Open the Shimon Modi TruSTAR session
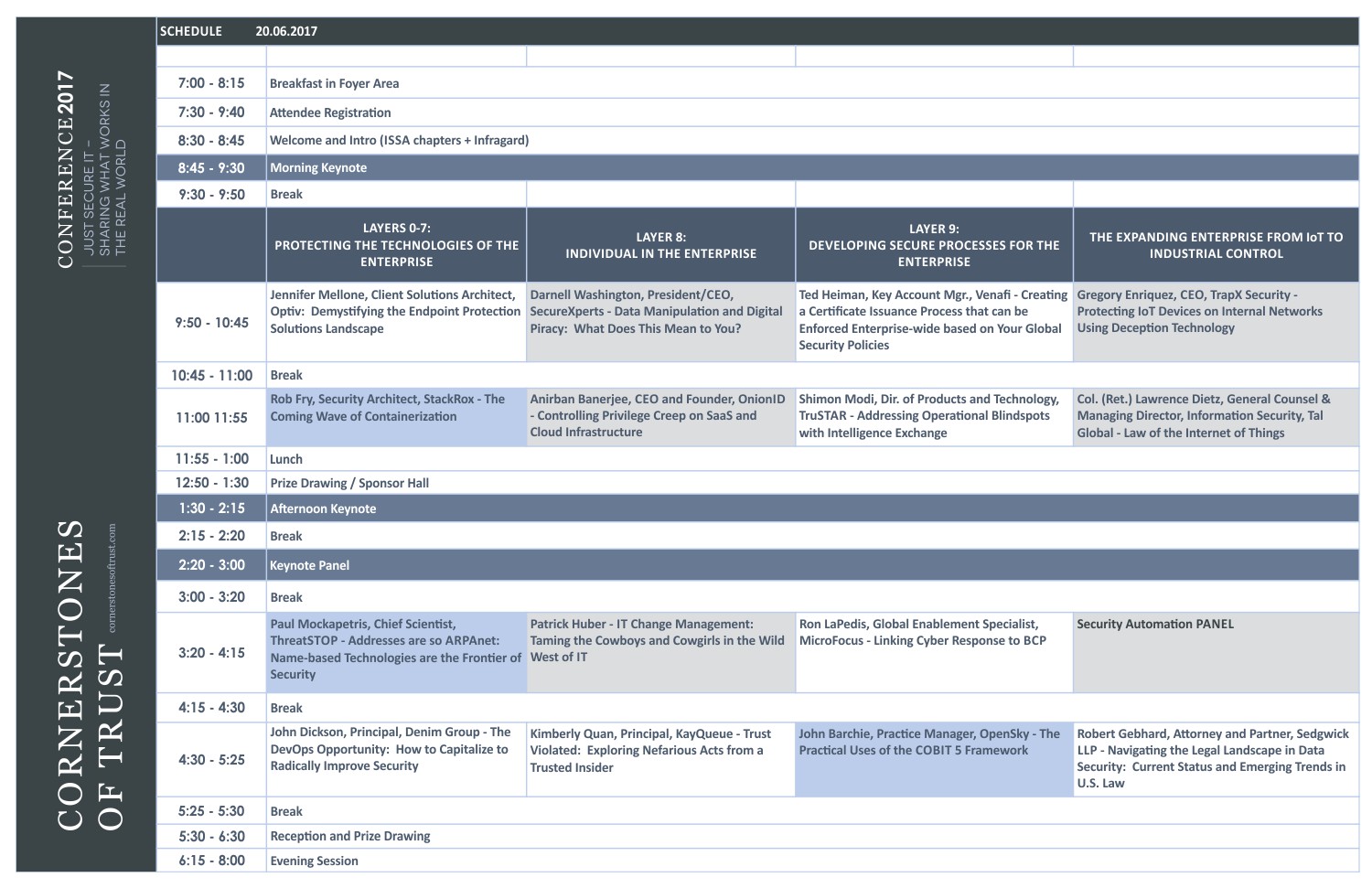This screenshot has height=888, width=1372. 934,418
